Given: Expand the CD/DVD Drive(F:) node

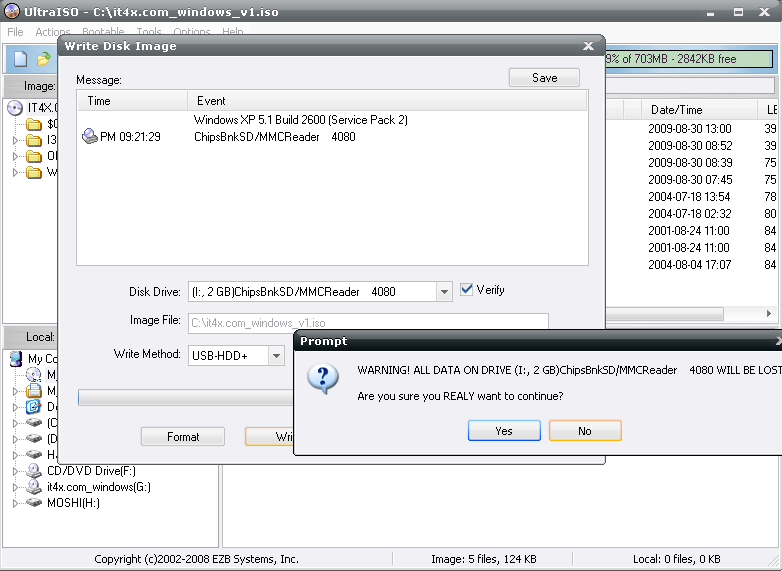Looking at the screenshot, I should (x=15, y=471).
